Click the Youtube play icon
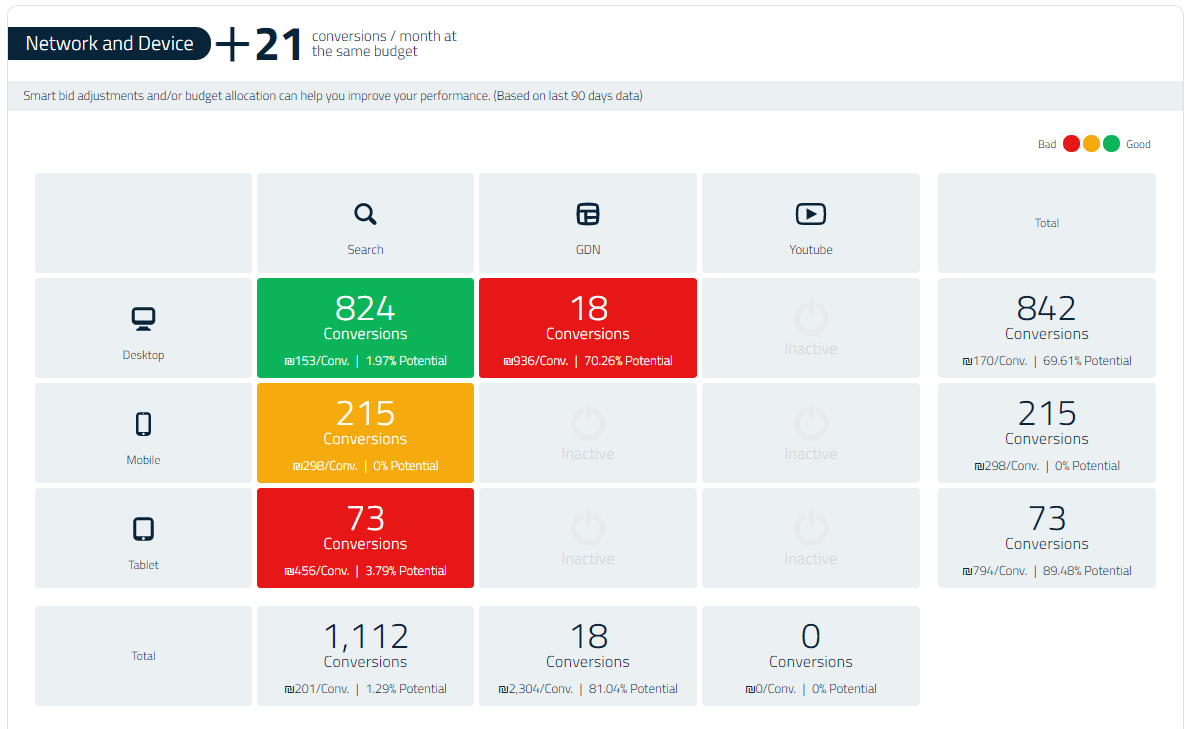 click(810, 213)
